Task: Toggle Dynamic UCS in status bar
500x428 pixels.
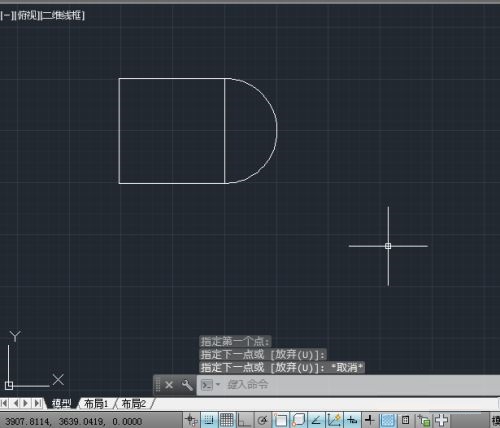Action: point(334,420)
